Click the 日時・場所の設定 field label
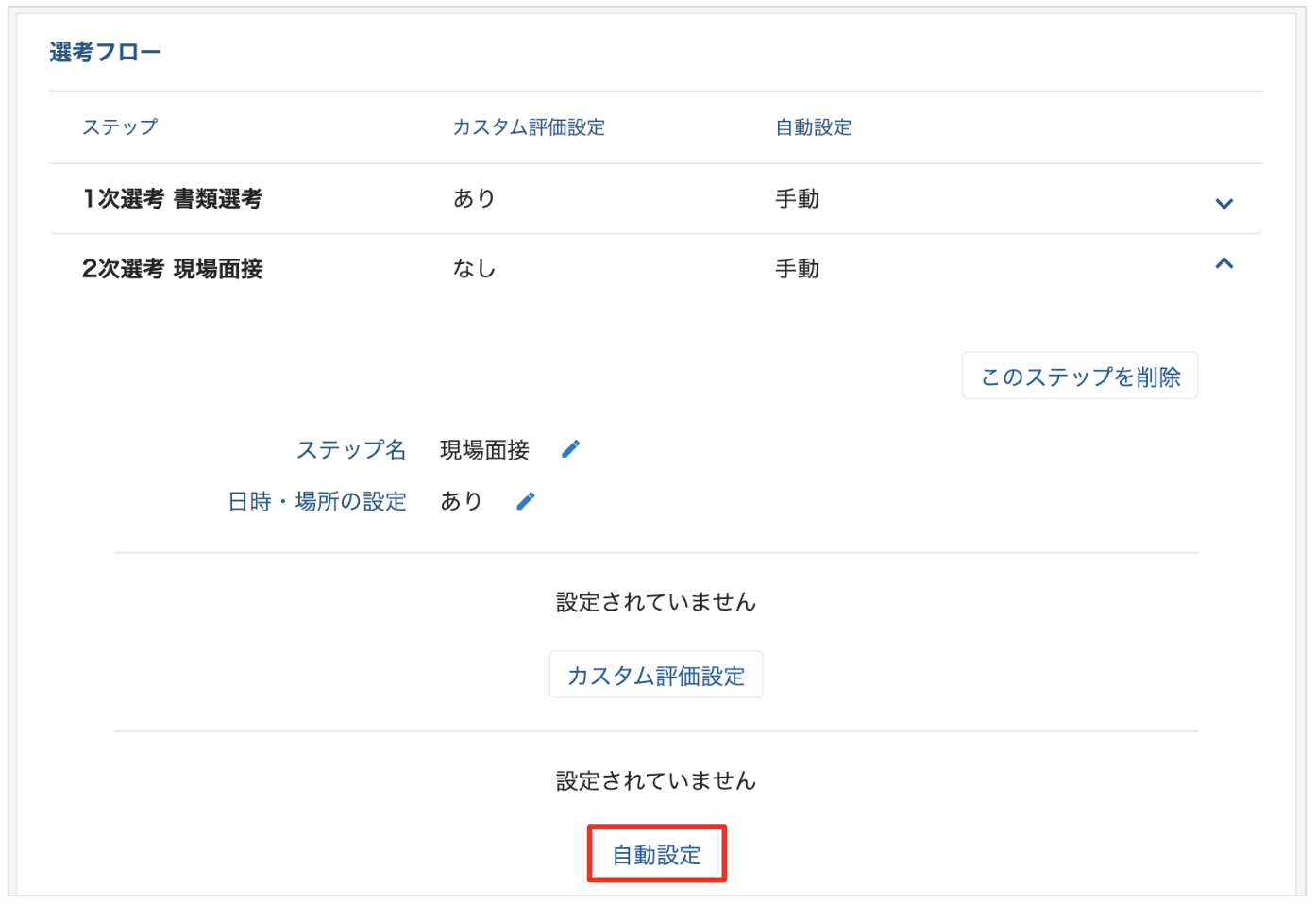1316x904 pixels. (317, 501)
